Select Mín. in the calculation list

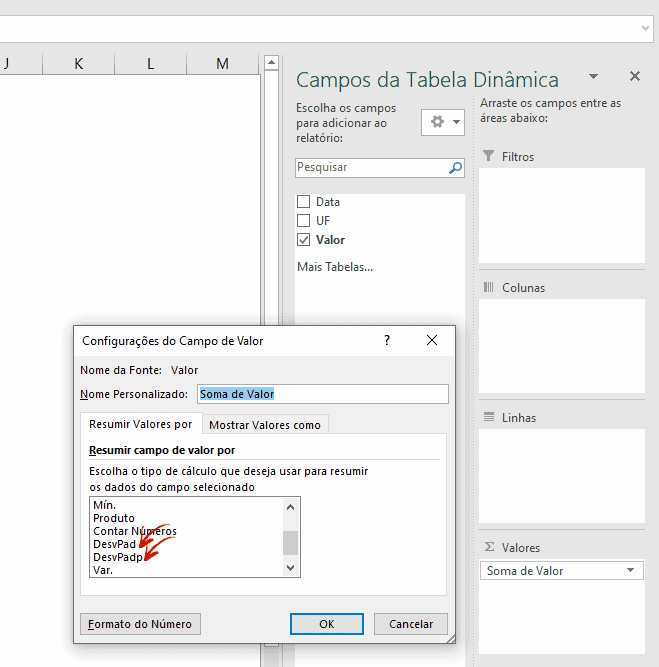104,505
